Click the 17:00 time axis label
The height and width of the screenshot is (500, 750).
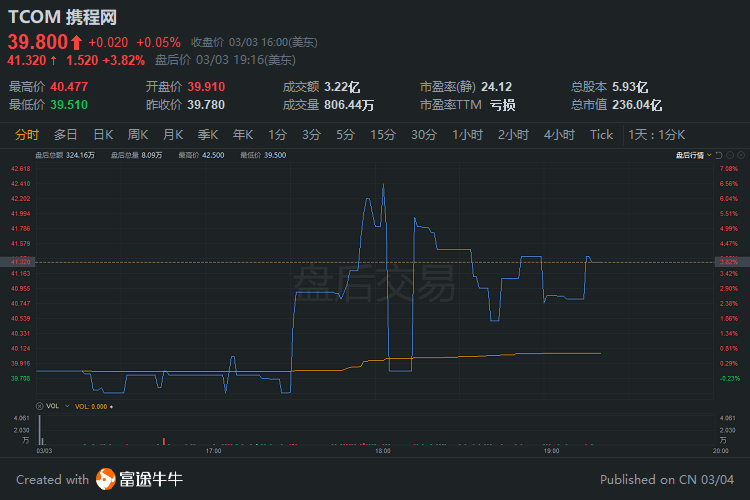point(213,451)
